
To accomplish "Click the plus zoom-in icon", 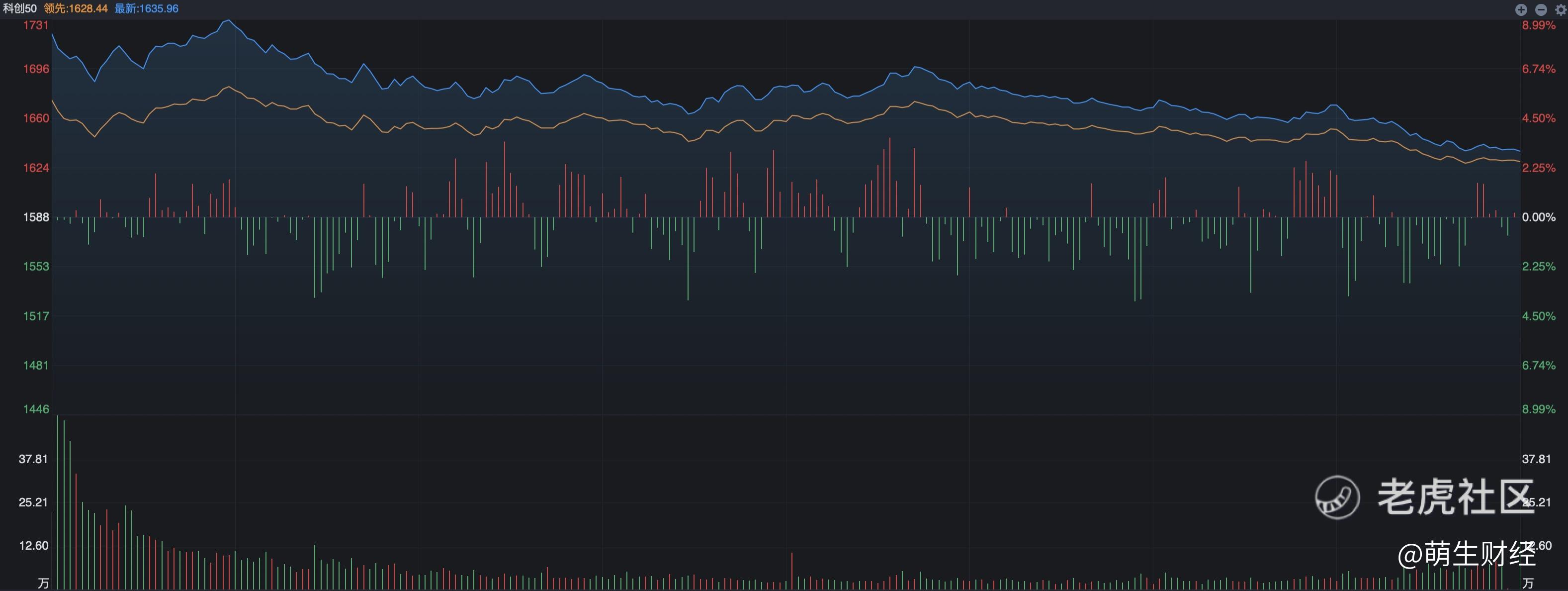I will [1521, 9].
